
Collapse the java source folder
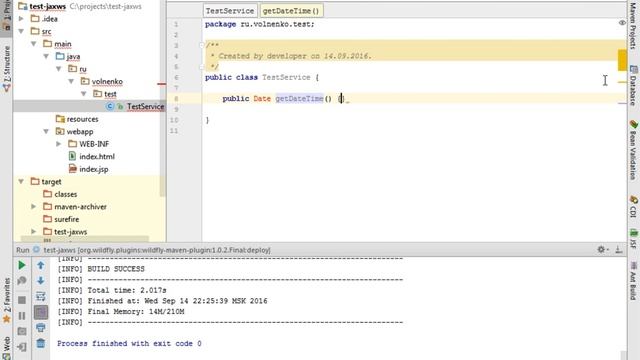point(46,56)
